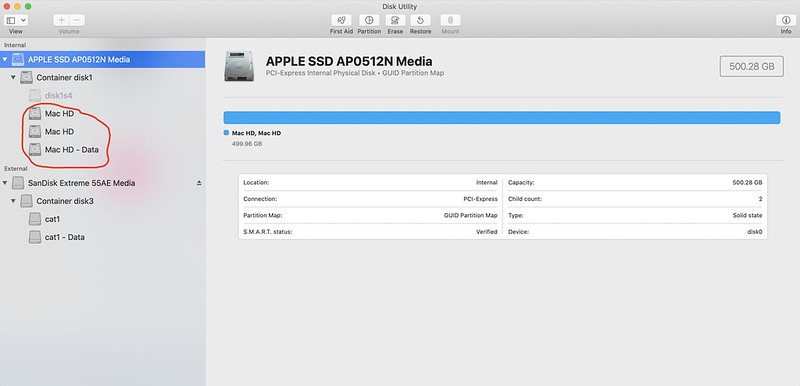Viewport: 800px width, 386px height.
Task: Click the Container disk1 drive icon
Action: point(26,78)
